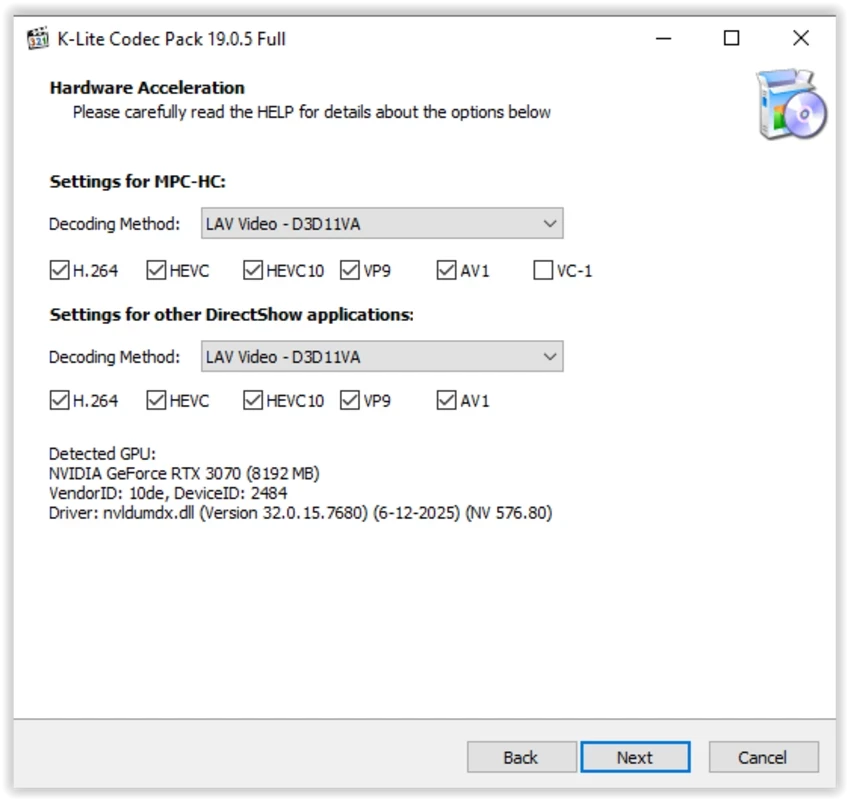Uncheck AV1 under MPC-HC settings
848x800 pixels.
point(447,270)
